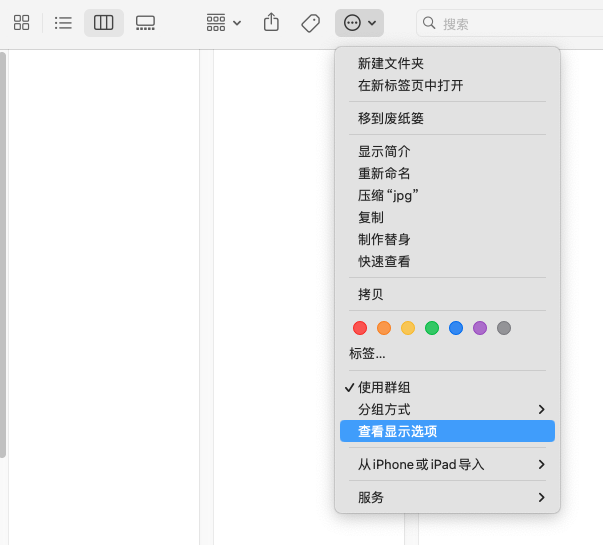The height and width of the screenshot is (545, 603).
Task: Switch to gallery view
Action: [x=145, y=22]
